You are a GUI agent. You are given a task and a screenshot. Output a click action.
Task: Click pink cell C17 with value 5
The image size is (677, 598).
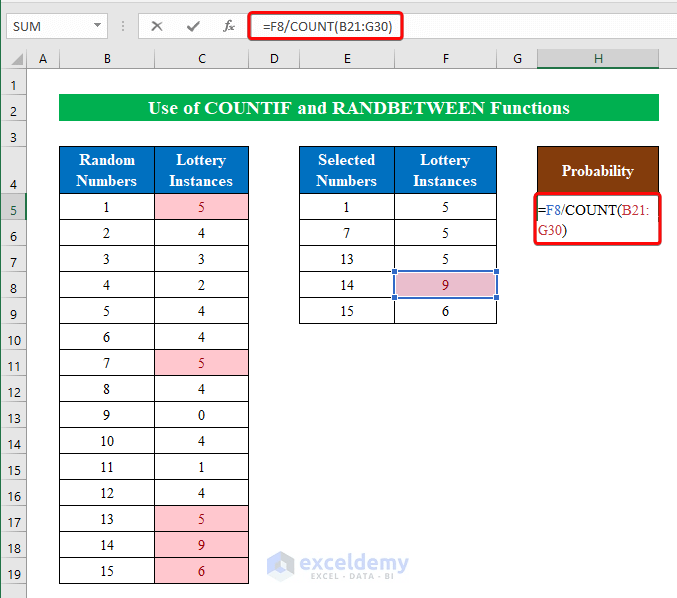point(201,519)
